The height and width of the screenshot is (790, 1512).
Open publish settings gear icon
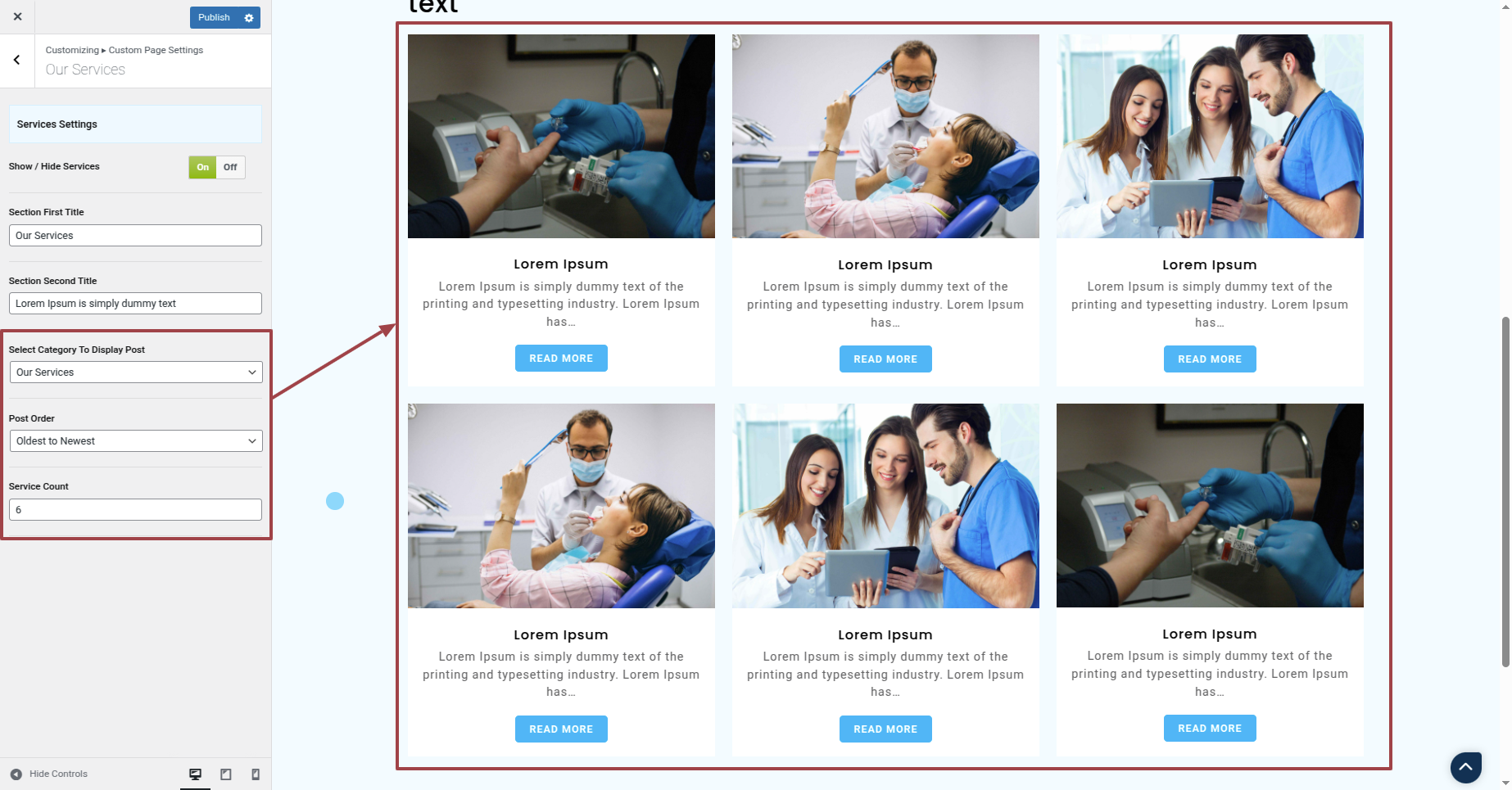tap(249, 17)
